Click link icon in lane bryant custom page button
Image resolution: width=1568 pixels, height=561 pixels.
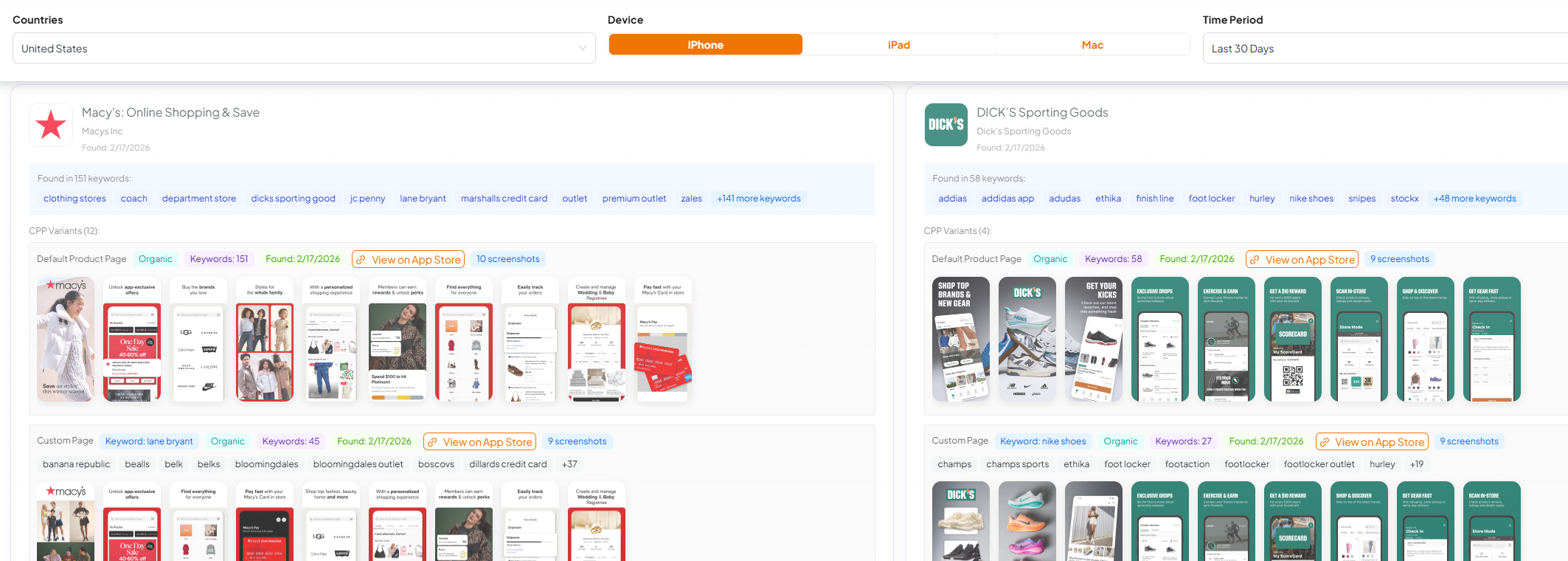click(x=433, y=442)
